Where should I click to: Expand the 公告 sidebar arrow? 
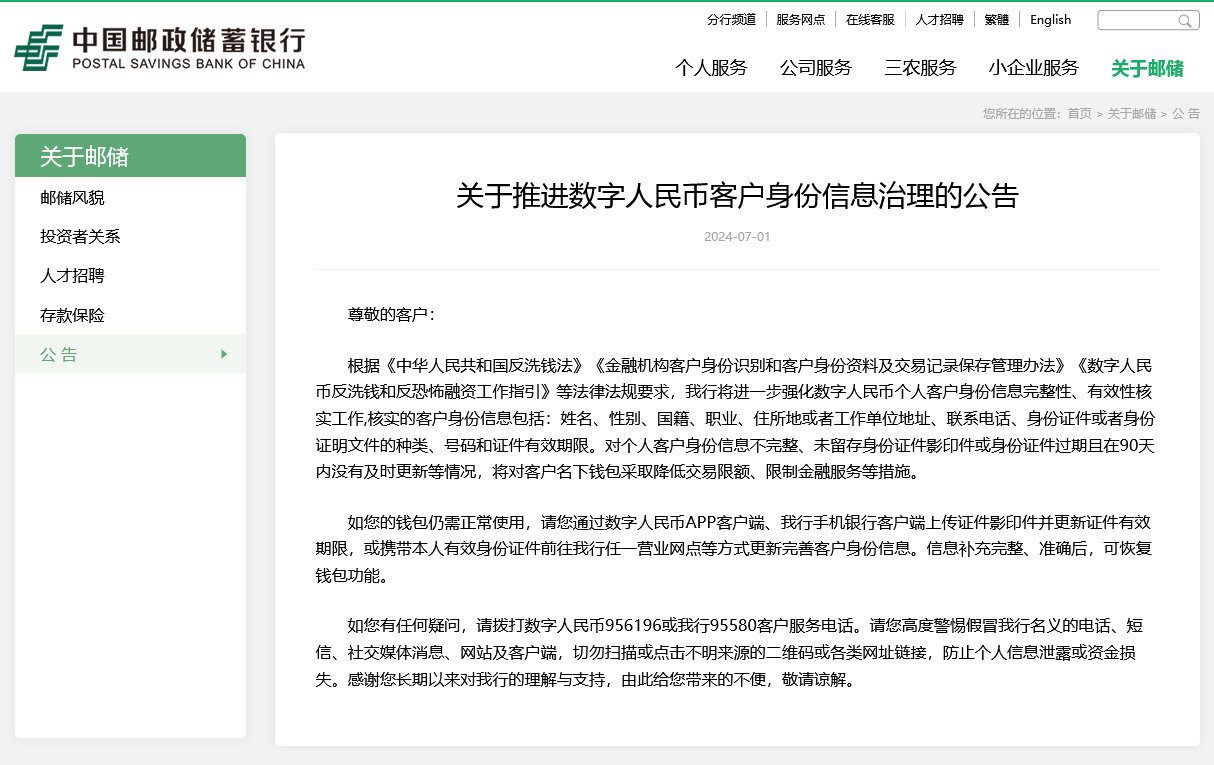point(224,354)
